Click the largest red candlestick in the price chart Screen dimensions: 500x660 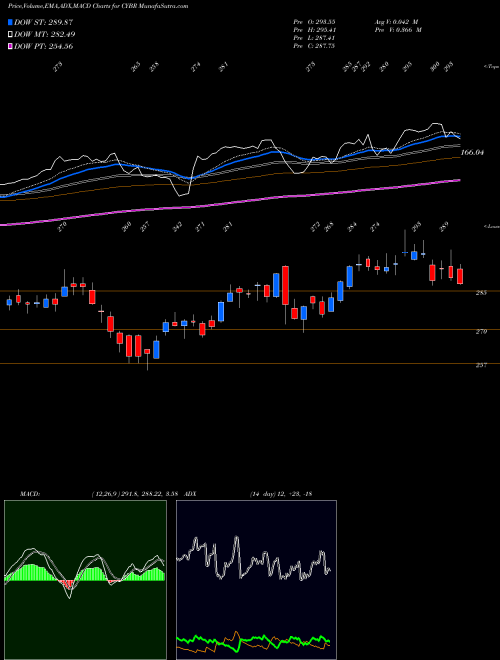point(285,285)
